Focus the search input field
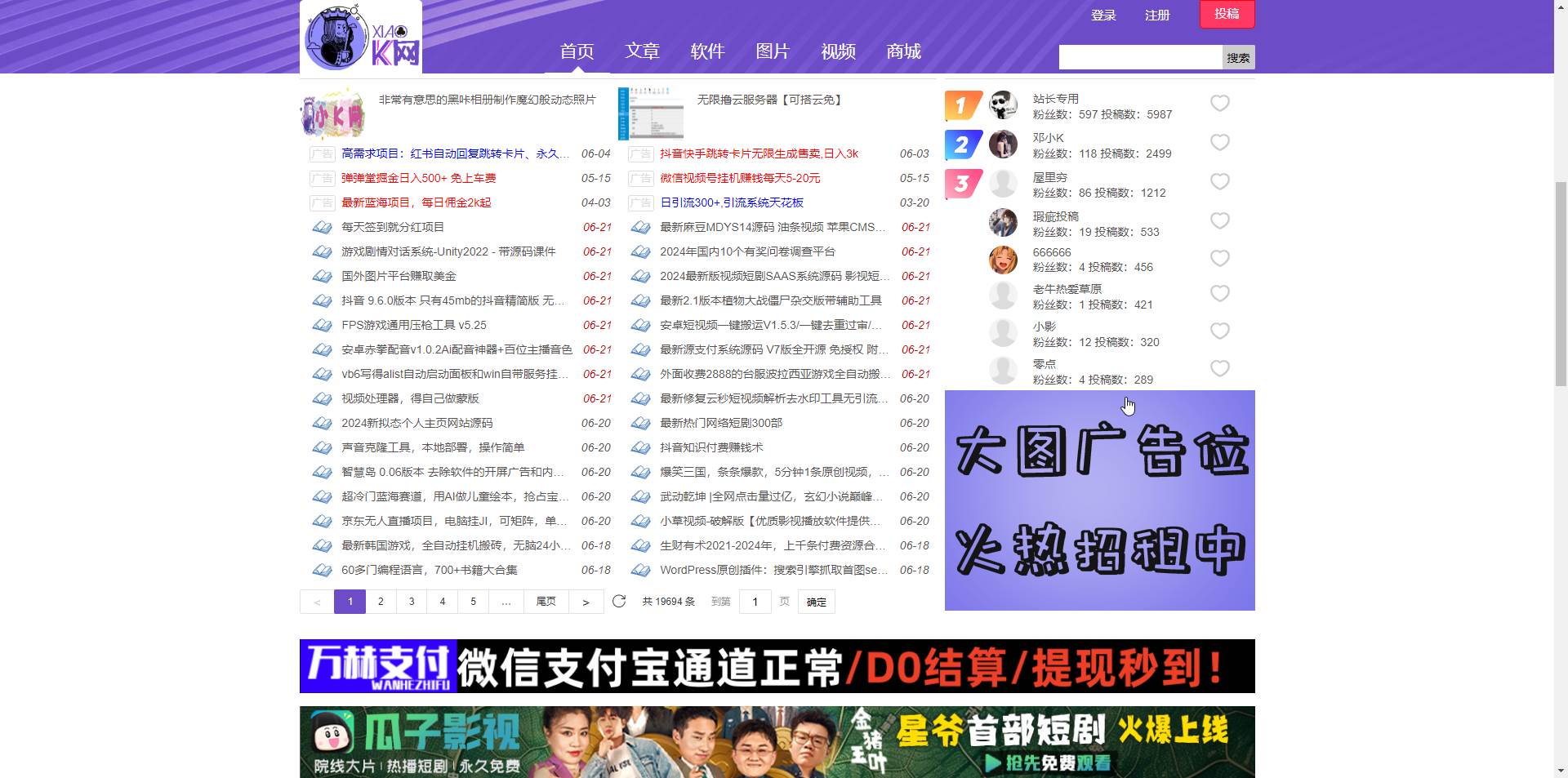This screenshot has height=778, width=1568. pyautogui.click(x=1140, y=57)
